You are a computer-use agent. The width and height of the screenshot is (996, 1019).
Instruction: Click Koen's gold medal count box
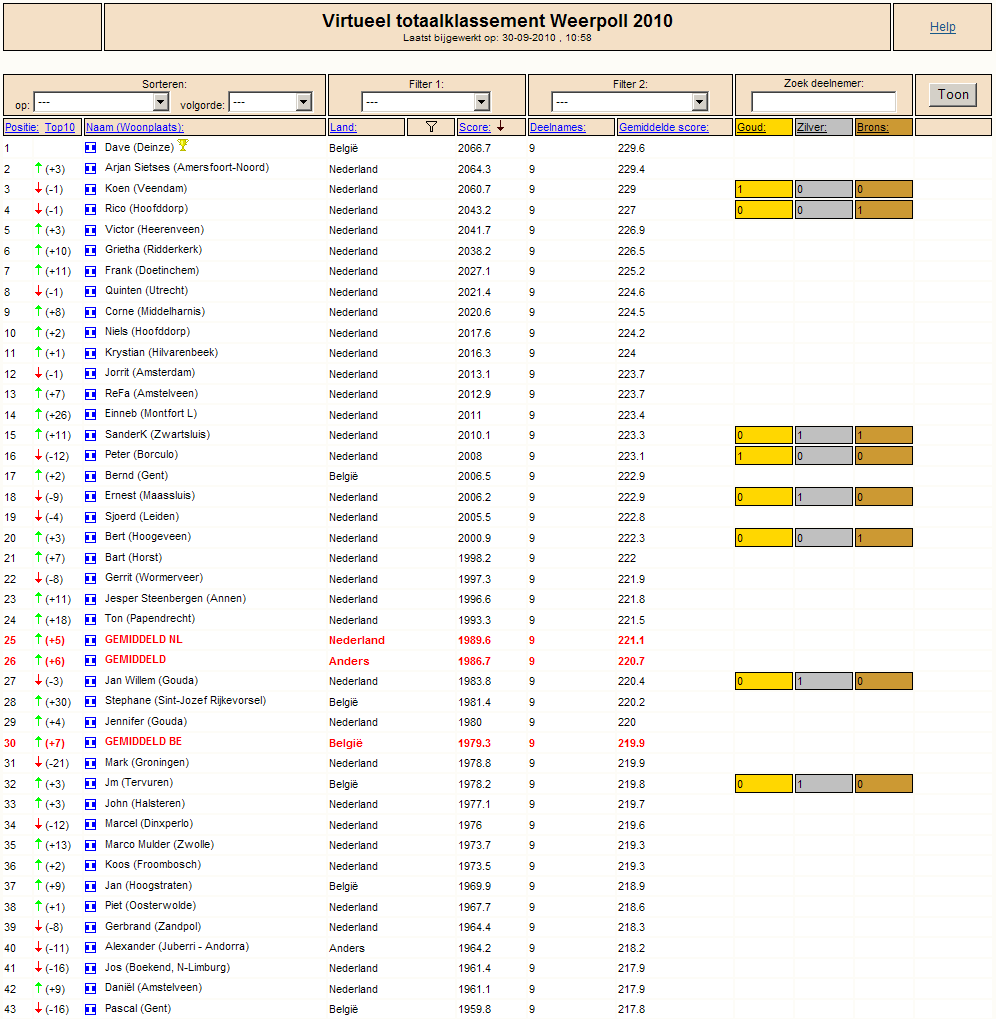pos(763,189)
